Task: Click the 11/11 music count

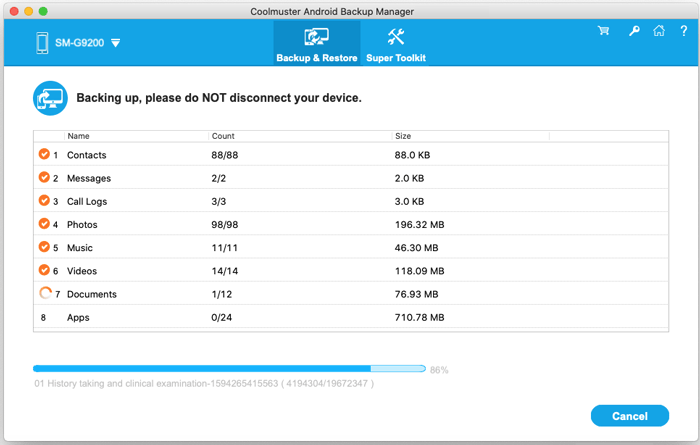Action: pos(225,248)
